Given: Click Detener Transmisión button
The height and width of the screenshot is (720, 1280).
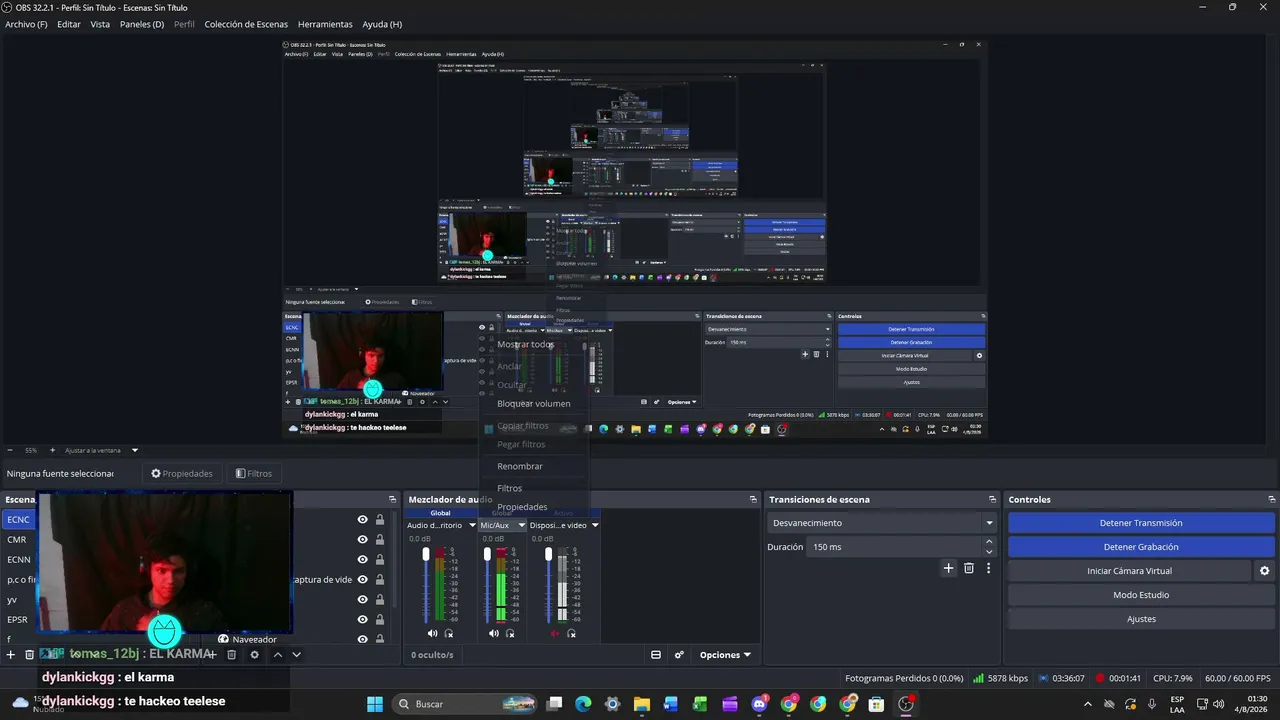Looking at the screenshot, I should click(x=1141, y=523).
